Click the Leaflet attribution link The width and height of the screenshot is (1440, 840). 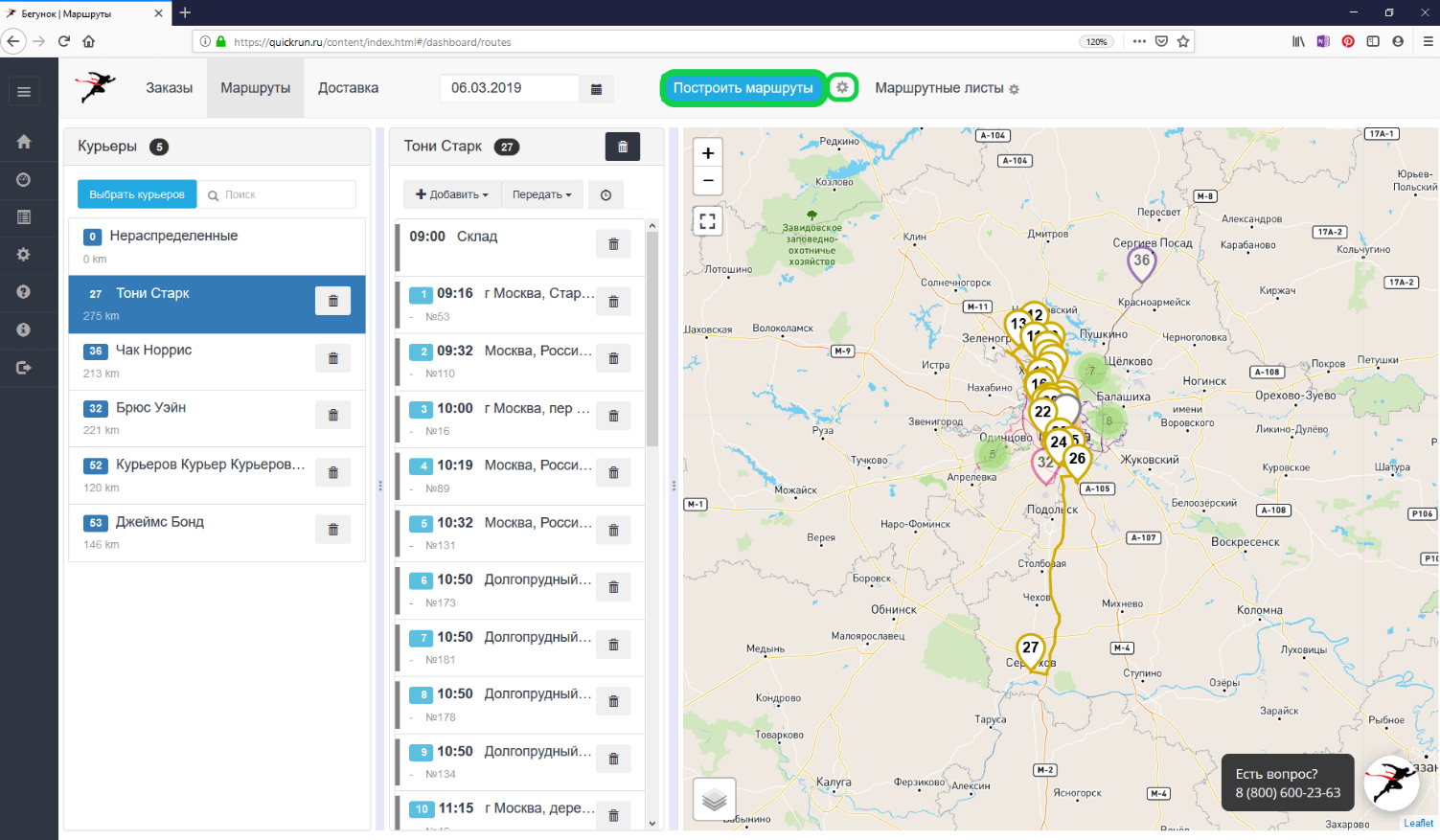coord(1419,823)
